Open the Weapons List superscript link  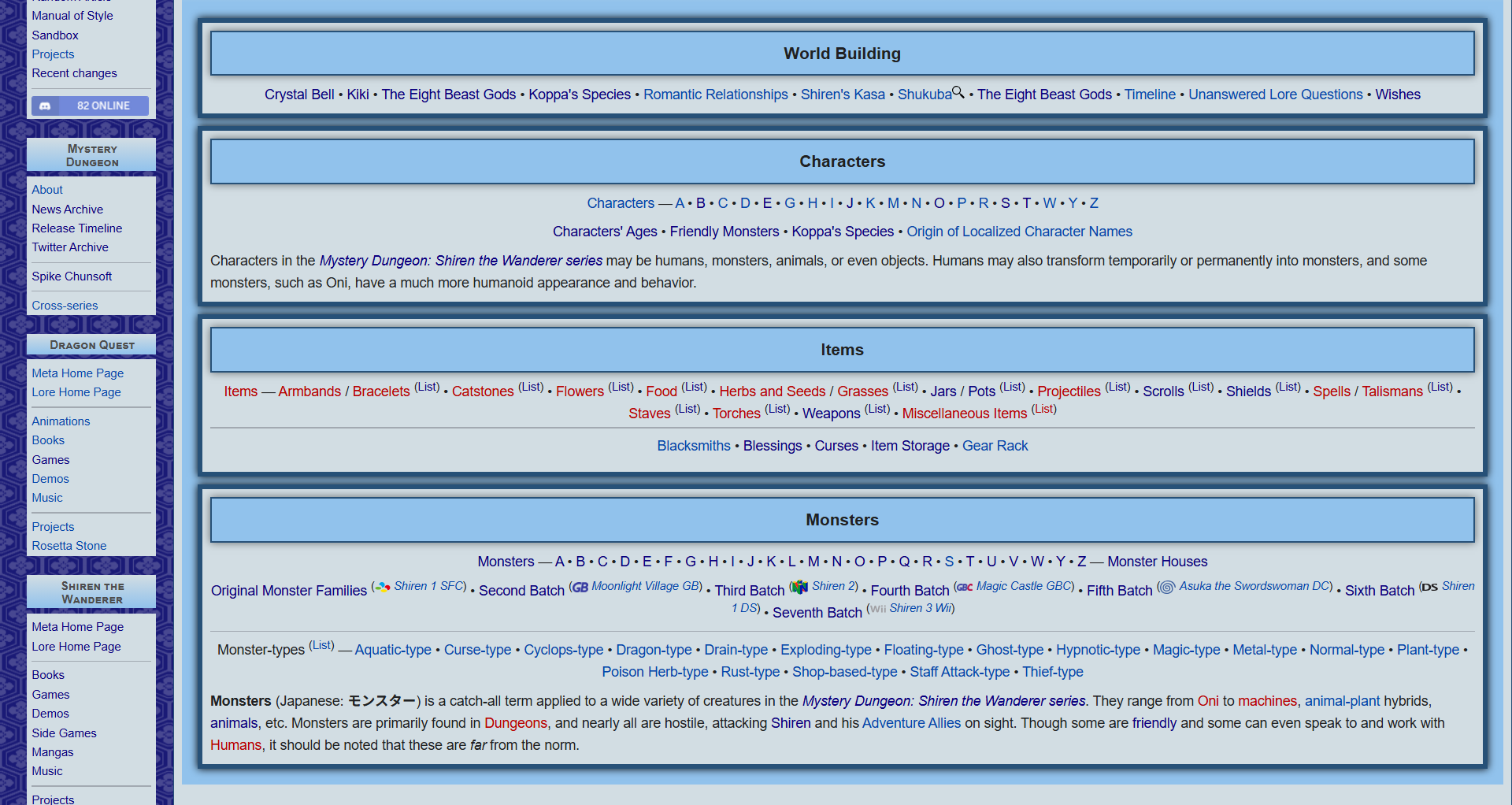click(877, 409)
